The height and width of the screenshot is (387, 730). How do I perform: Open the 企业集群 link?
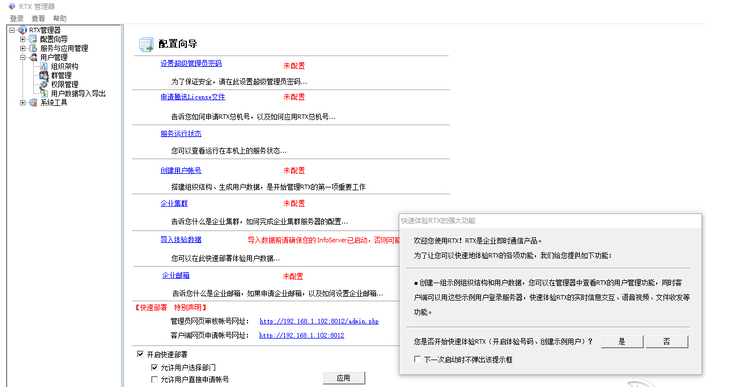[x=174, y=204]
